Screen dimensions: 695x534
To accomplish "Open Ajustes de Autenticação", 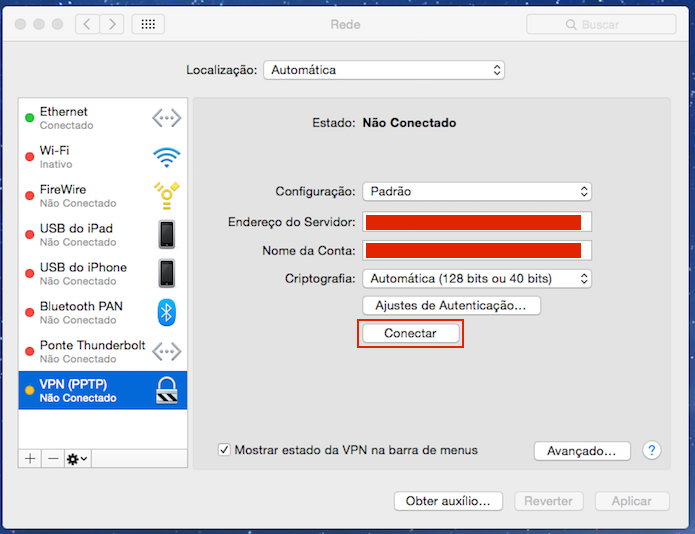I will (451, 306).
